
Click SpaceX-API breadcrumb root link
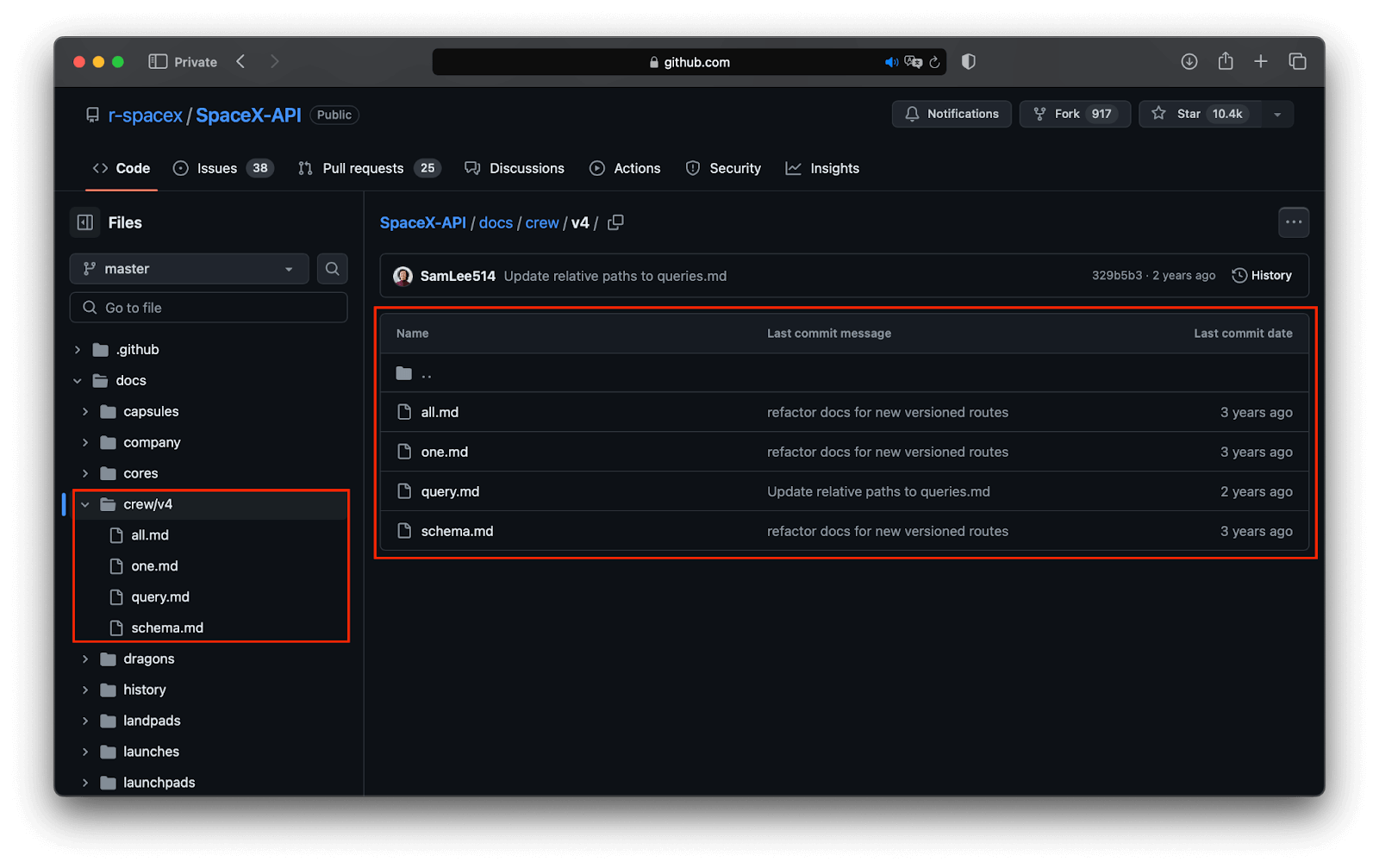tap(422, 223)
